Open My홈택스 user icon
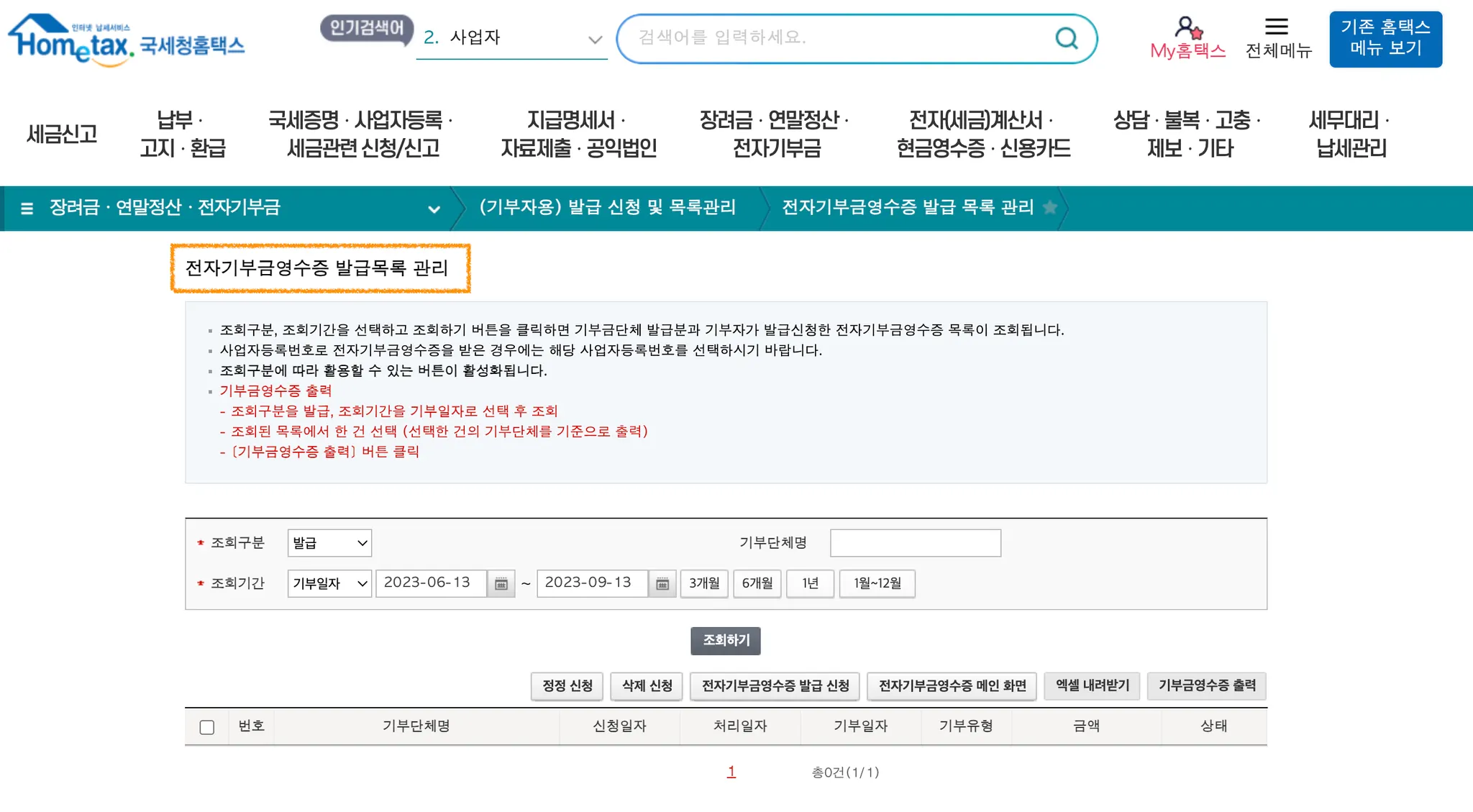The height and width of the screenshot is (812, 1473). 1187,29
